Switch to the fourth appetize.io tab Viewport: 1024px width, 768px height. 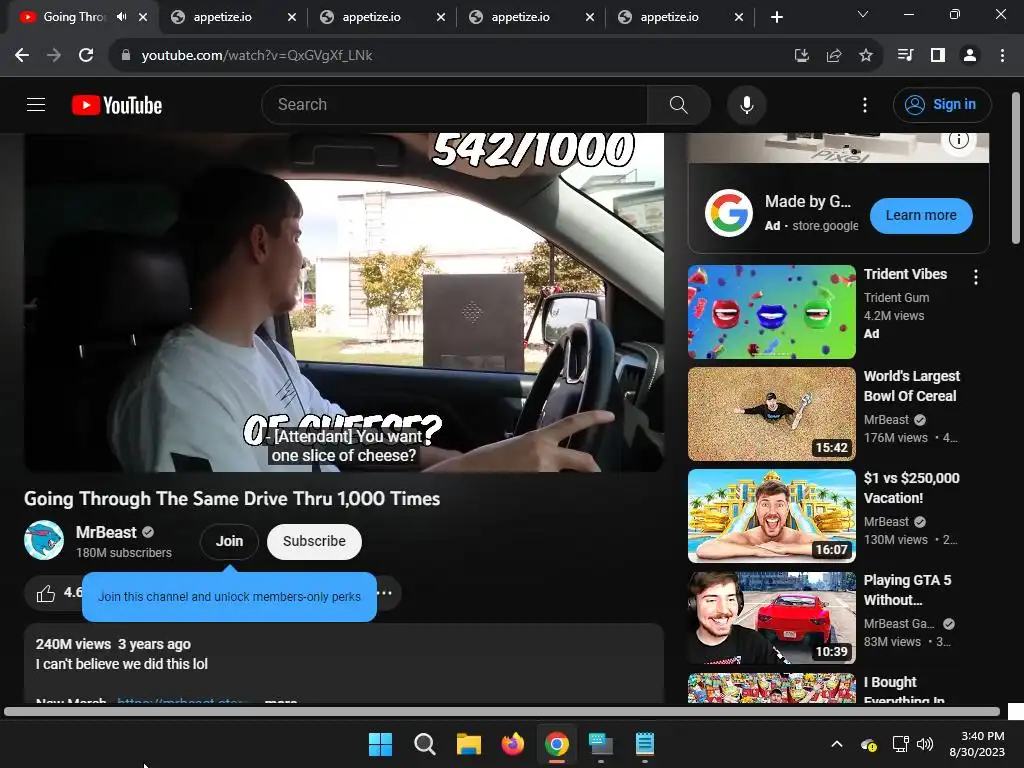680,17
